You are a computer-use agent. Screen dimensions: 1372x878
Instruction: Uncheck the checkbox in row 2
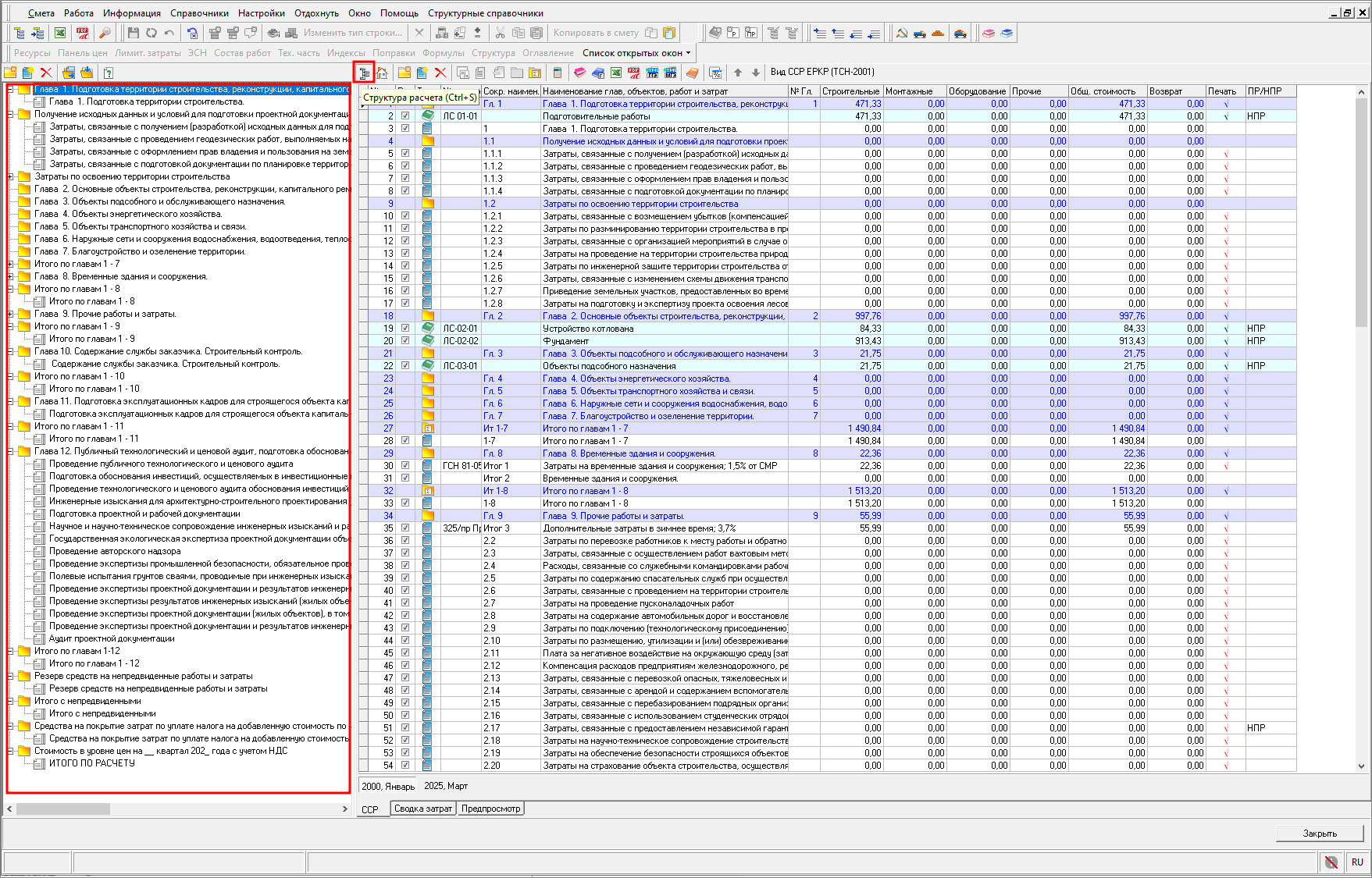[405, 116]
